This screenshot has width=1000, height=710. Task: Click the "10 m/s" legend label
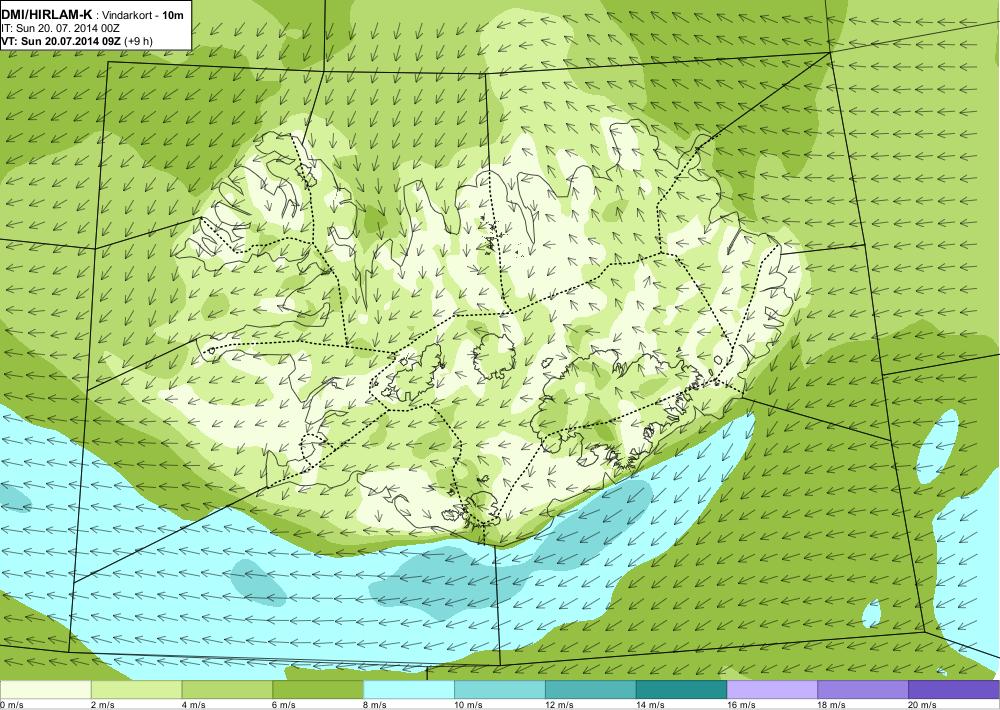tap(469, 705)
